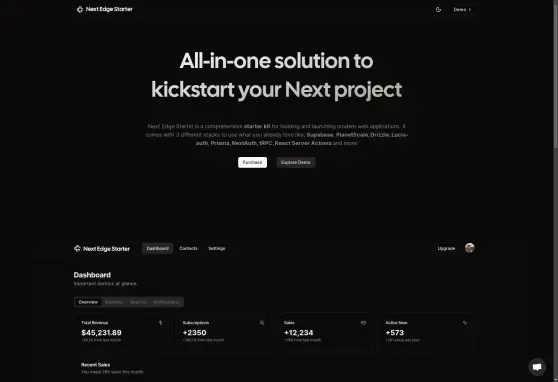The width and height of the screenshot is (558, 382).
Task: Toggle dark mode moon icon
Action: (x=438, y=10)
